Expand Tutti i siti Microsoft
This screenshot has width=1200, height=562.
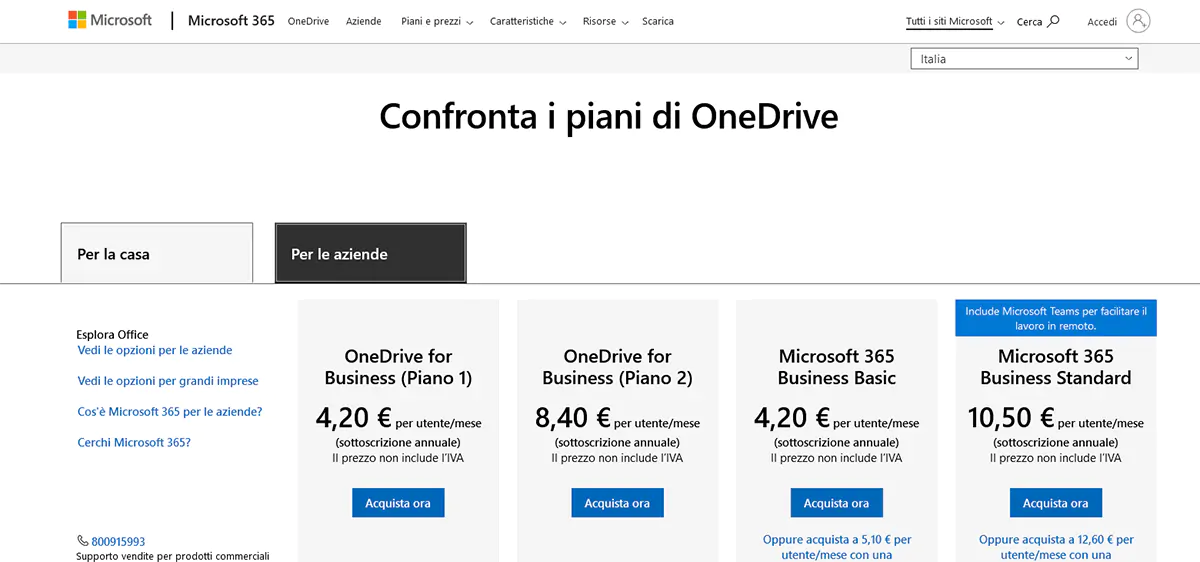tap(955, 21)
